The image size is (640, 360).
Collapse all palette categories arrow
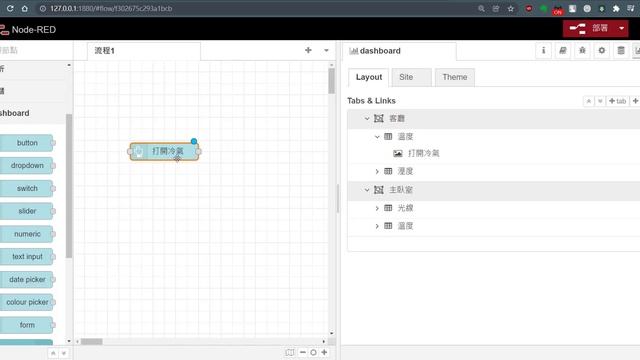53,353
